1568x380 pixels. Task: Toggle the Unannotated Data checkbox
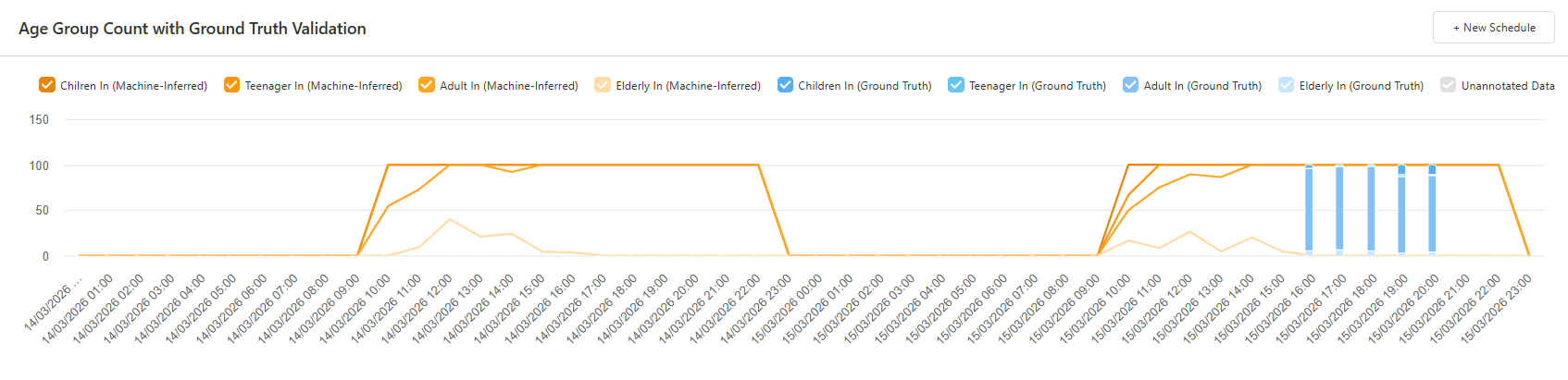pyautogui.click(x=1449, y=85)
